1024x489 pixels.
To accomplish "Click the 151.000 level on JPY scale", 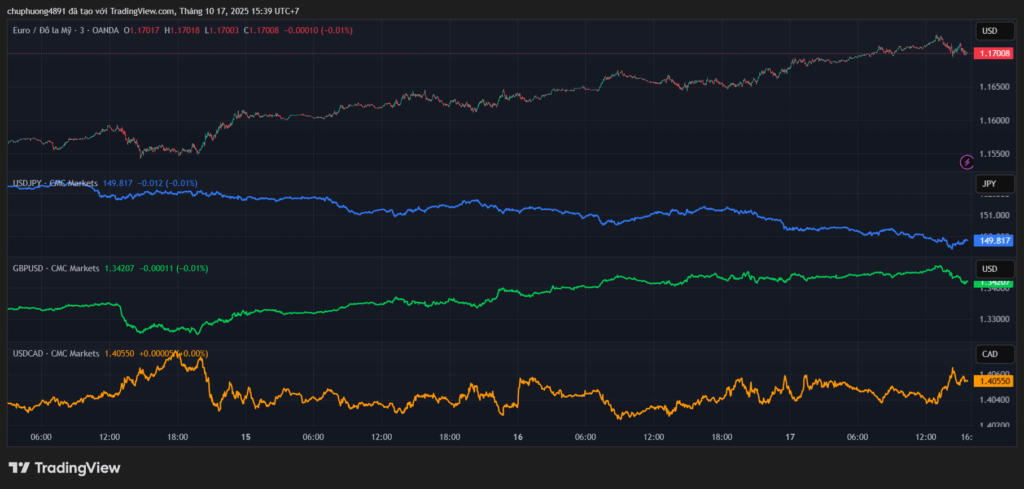I will (x=994, y=215).
